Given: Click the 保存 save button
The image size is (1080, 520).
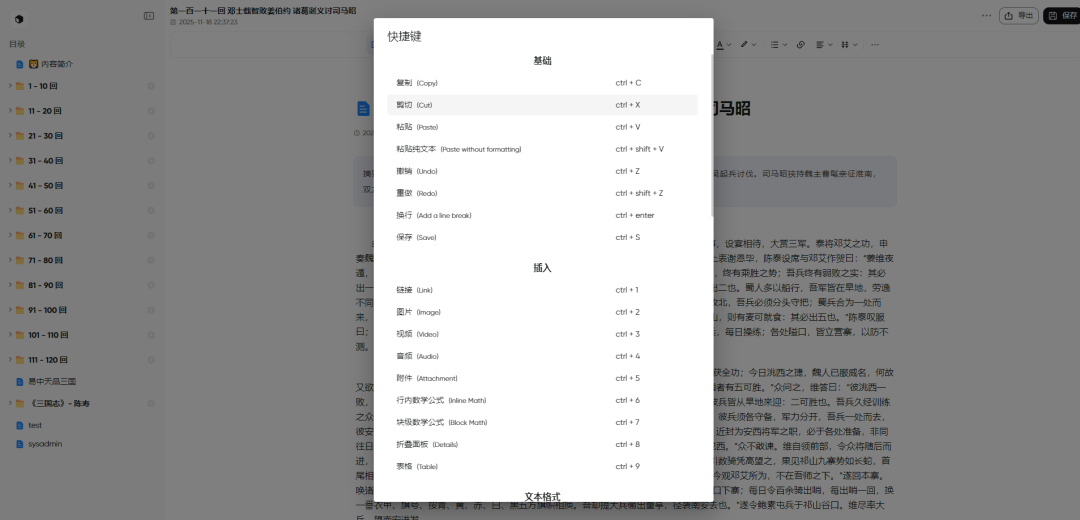Looking at the screenshot, I should coord(1062,15).
